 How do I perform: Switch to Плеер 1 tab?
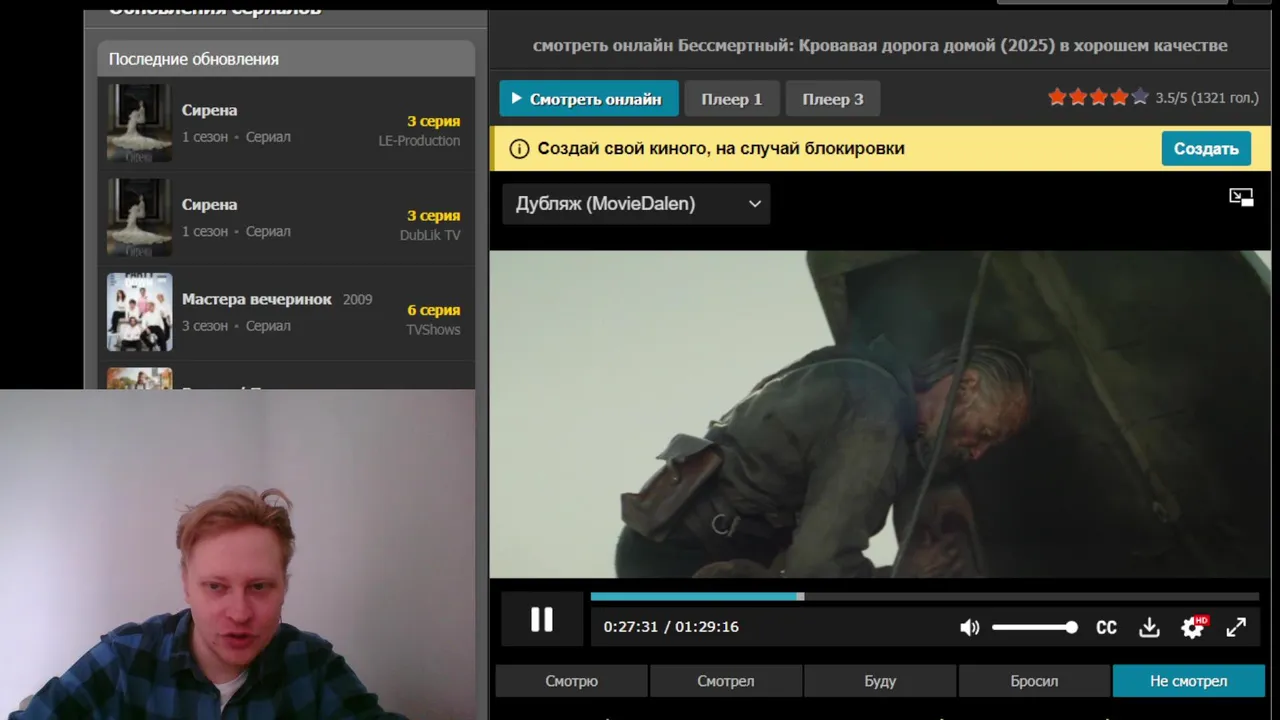(731, 99)
